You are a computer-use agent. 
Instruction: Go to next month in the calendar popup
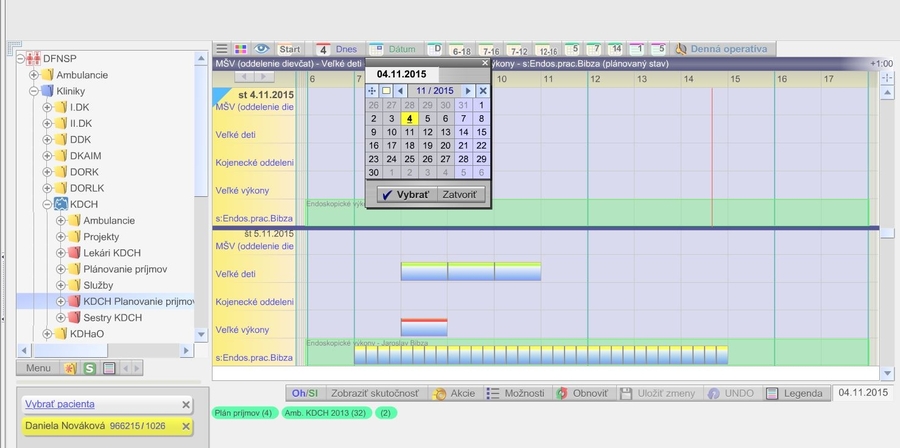(468, 90)
